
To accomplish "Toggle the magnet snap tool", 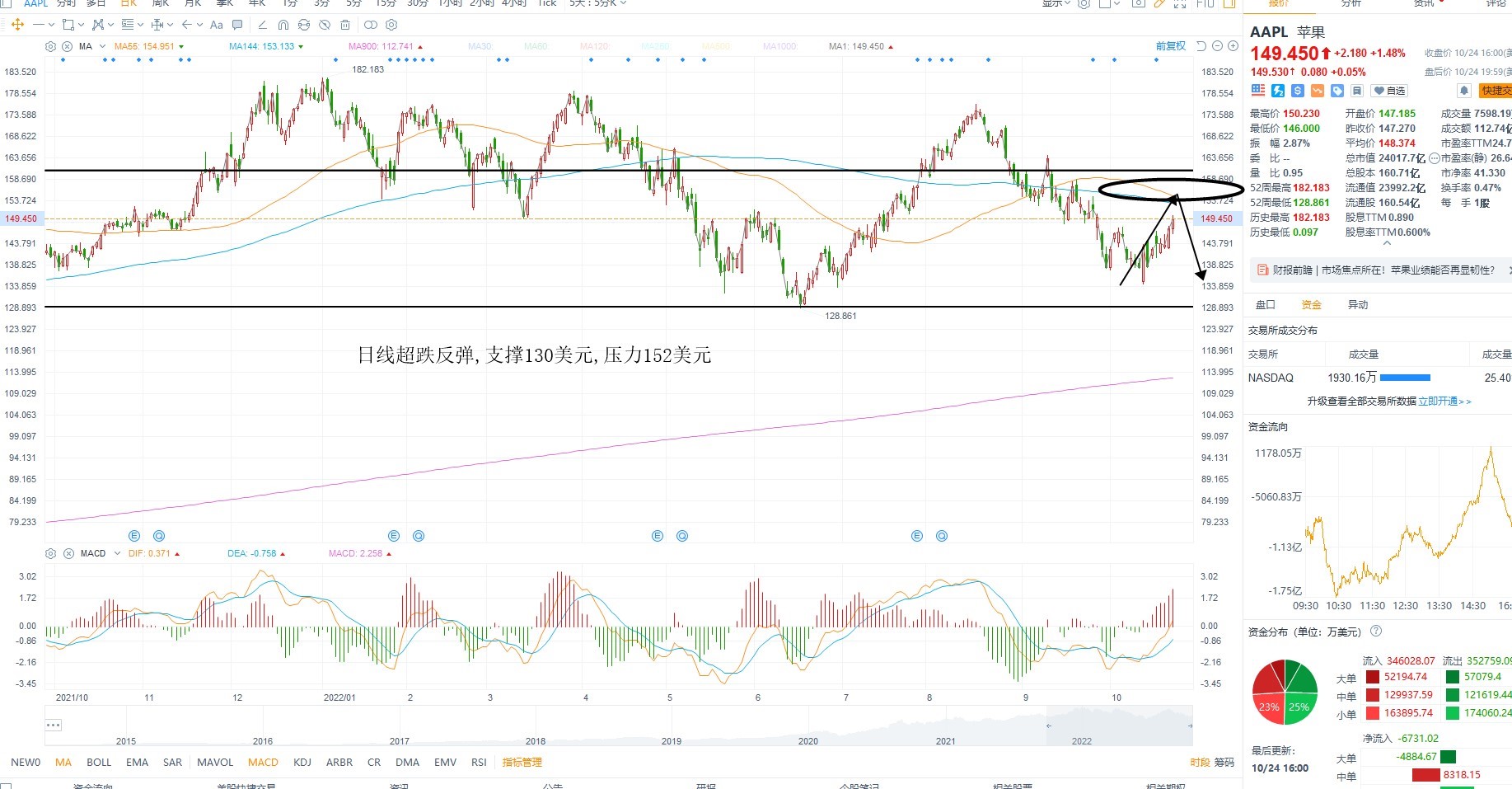I will 283,25.
